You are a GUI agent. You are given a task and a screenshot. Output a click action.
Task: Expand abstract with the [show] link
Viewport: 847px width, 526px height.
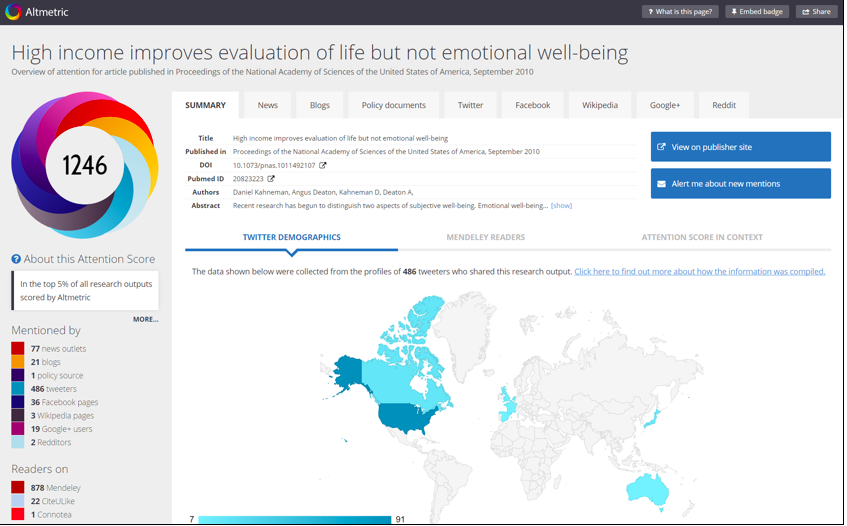point(561,206)
